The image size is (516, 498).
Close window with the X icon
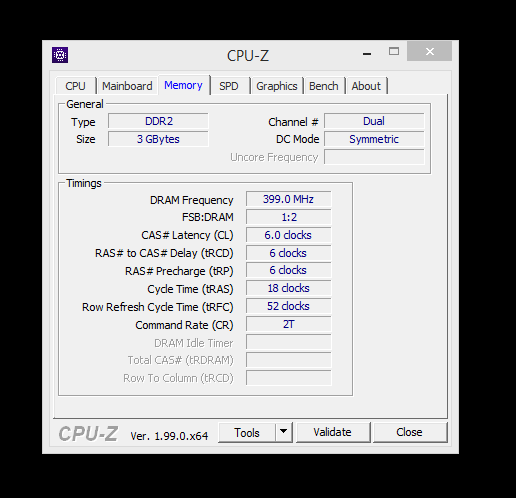click(430, 51)
